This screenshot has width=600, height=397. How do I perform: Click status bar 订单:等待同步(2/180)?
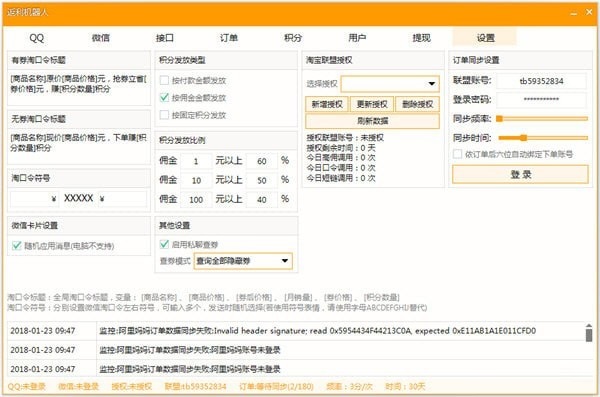pos(276,387)
